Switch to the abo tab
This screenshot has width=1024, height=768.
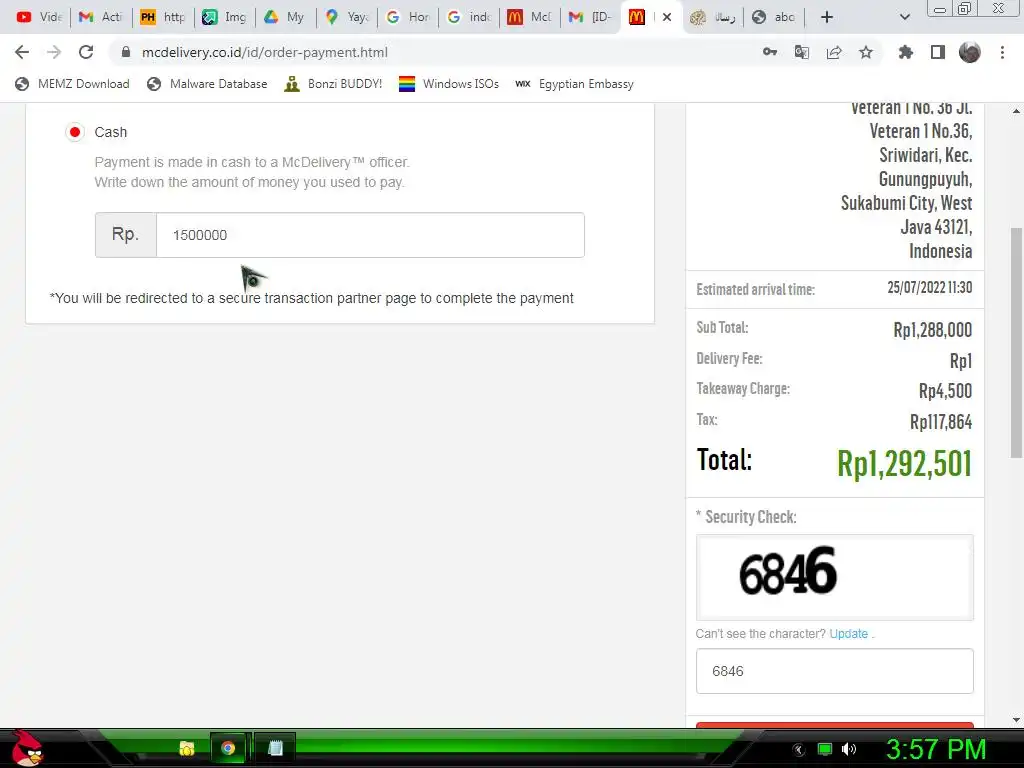click(775, 17)
